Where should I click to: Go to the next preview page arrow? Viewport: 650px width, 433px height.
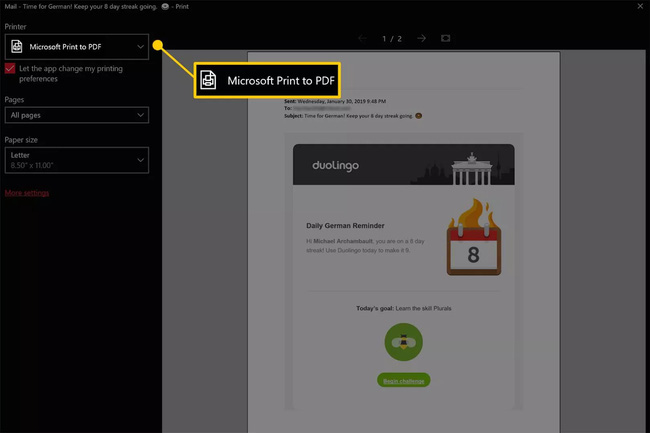[422, 39]
